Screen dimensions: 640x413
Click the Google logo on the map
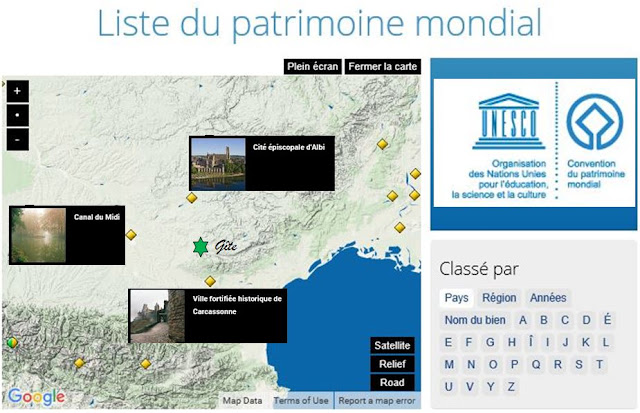[36, 397]
